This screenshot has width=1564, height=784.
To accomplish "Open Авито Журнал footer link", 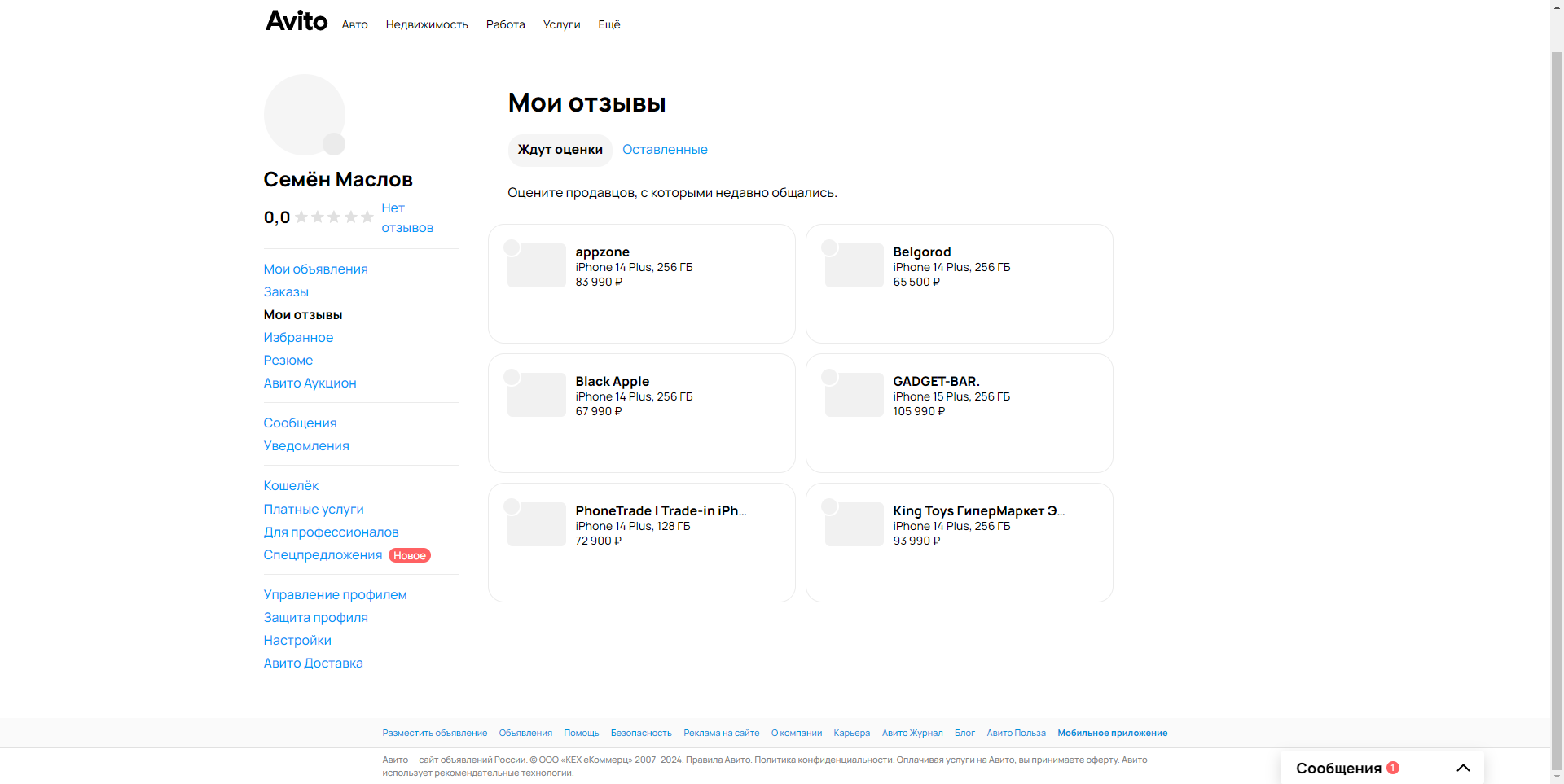I will (x=912, y=734).
